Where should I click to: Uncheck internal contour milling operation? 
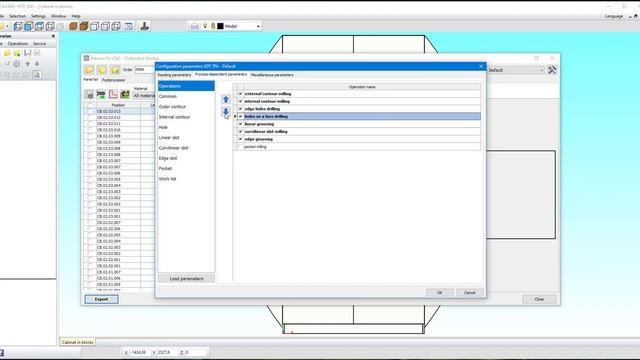click(240, 101)
